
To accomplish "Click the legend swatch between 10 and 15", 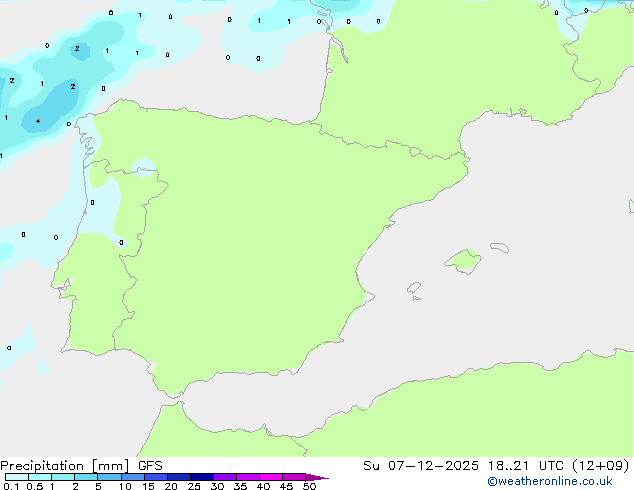I will click(132, 477).
